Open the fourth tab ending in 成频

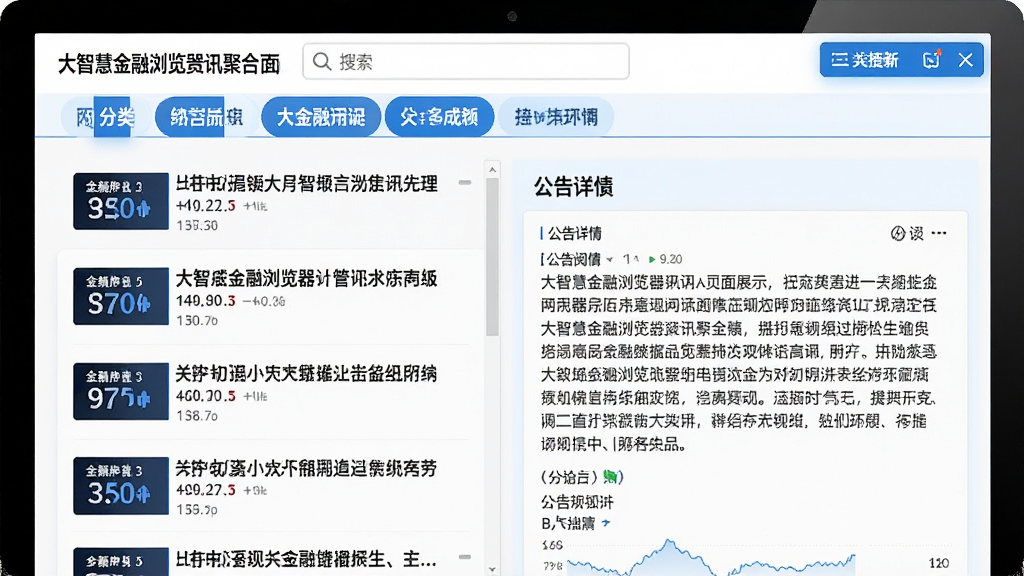point(439,117)
